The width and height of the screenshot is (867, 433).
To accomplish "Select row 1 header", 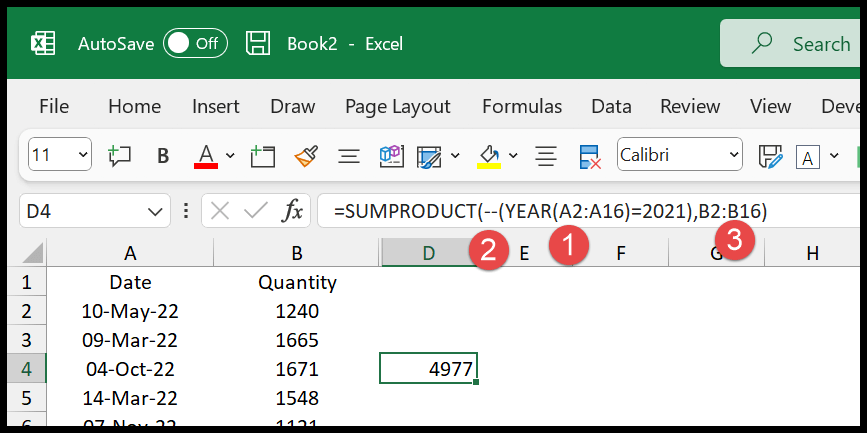I will [27, 283].
